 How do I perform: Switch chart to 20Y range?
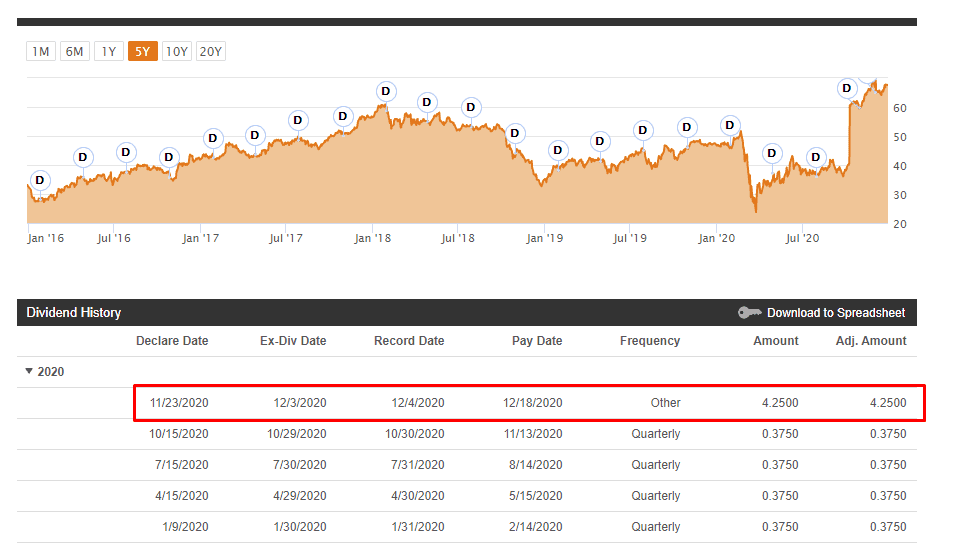click(211, 51)
